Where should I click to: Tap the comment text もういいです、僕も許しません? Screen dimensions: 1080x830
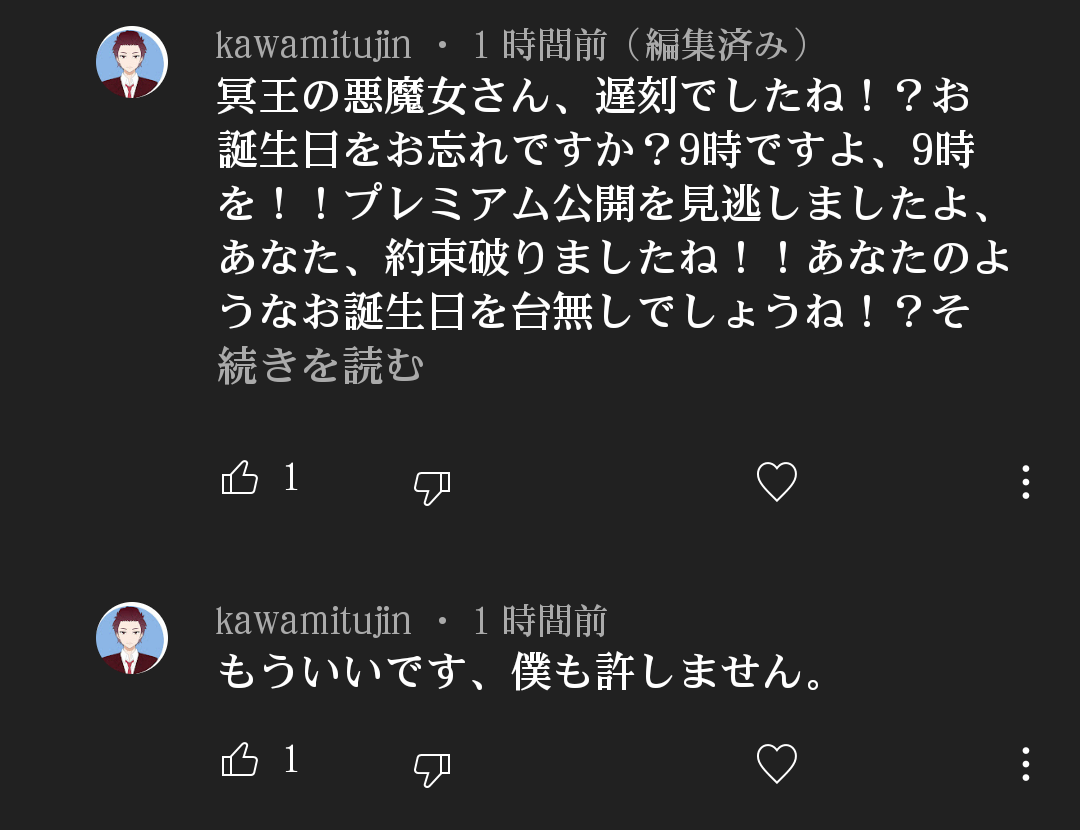coord(520,673)
